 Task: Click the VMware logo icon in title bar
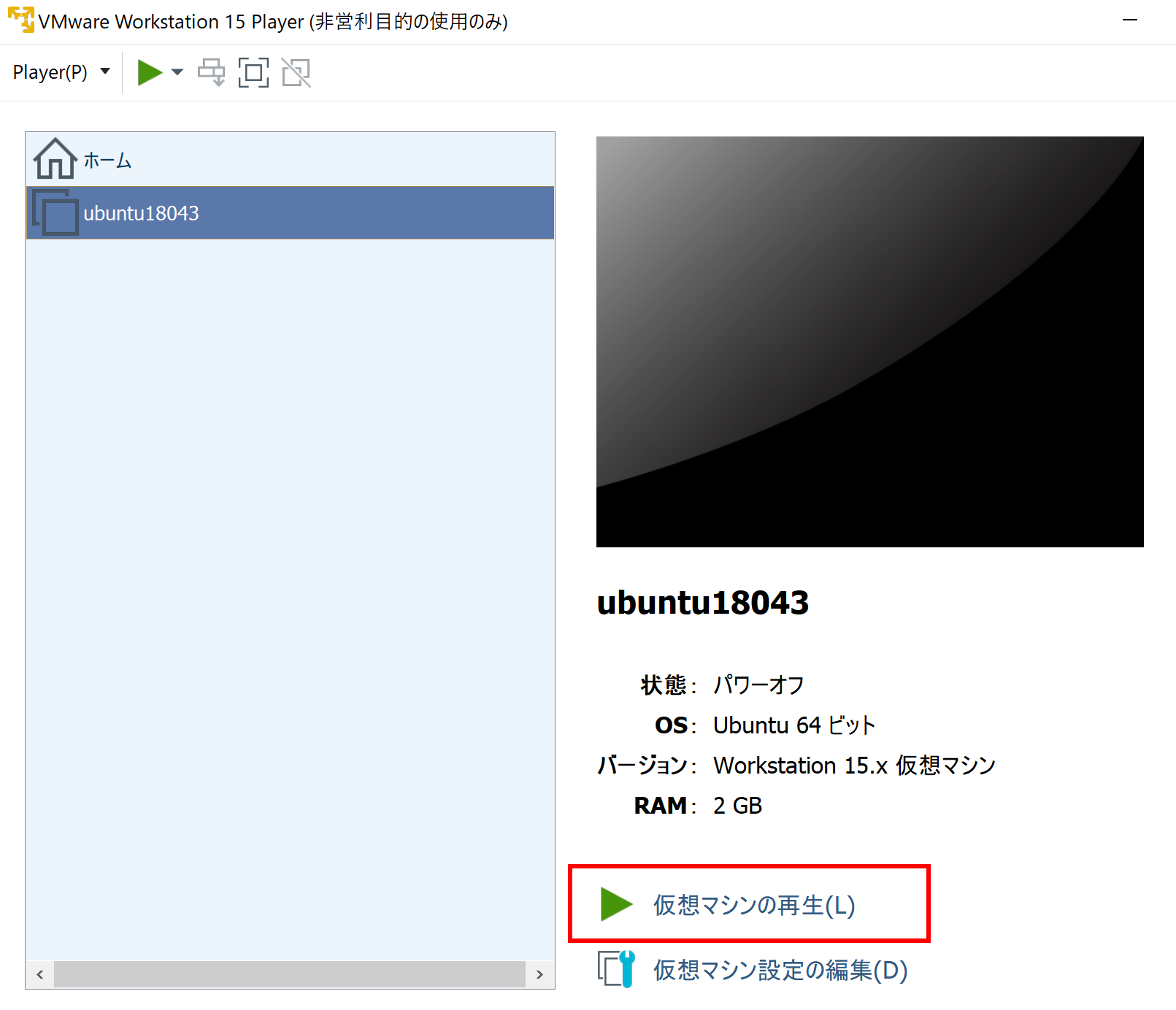(21, 20)
